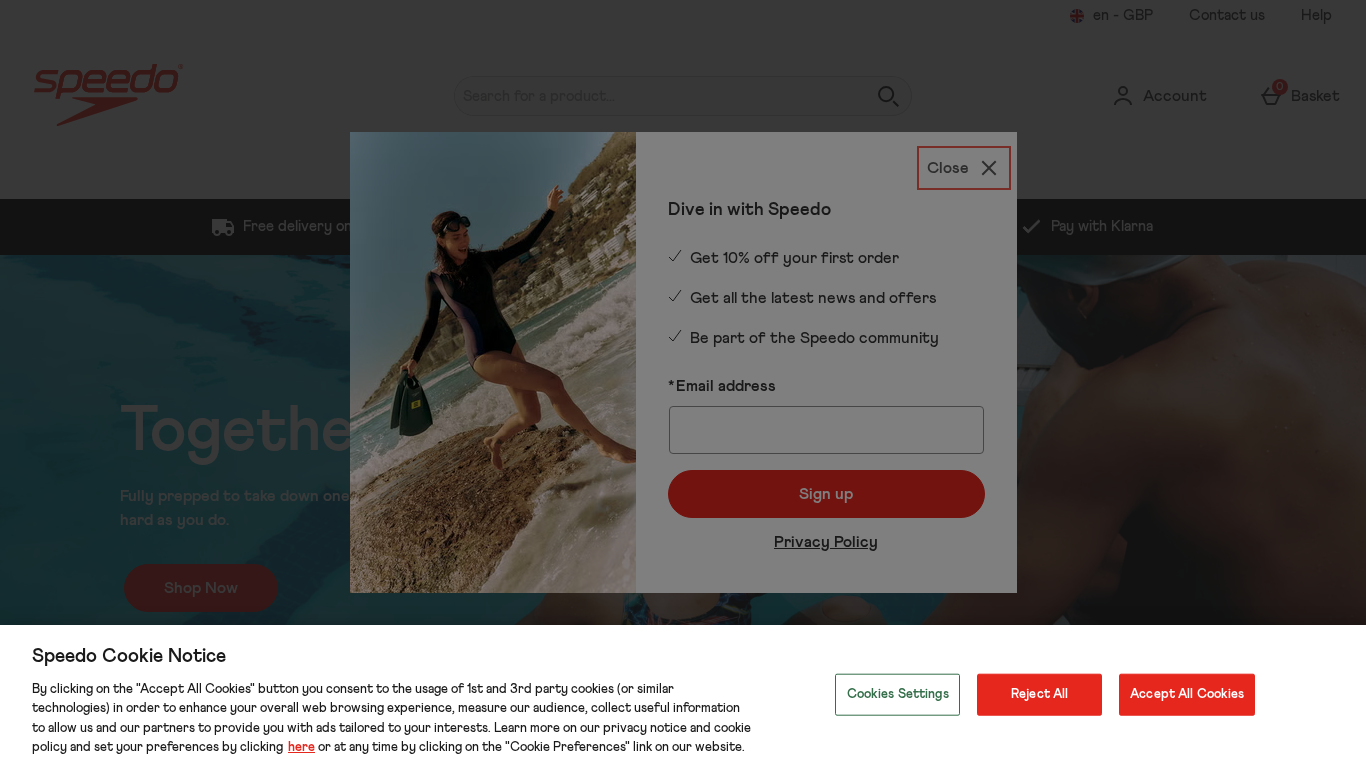This screenshot has width=1366, height=768.
Task: Click the delivery truck icon
Action: pyautogui.click(x=223, y=227)
